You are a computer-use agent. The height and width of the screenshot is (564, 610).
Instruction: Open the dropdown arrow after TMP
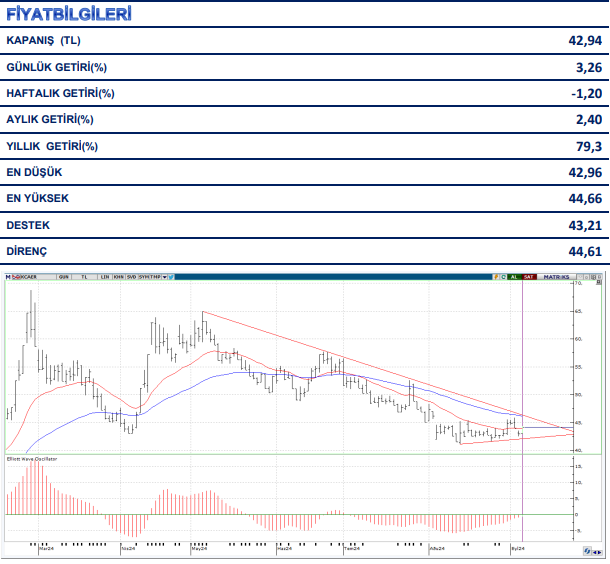[x=166, y=276]
